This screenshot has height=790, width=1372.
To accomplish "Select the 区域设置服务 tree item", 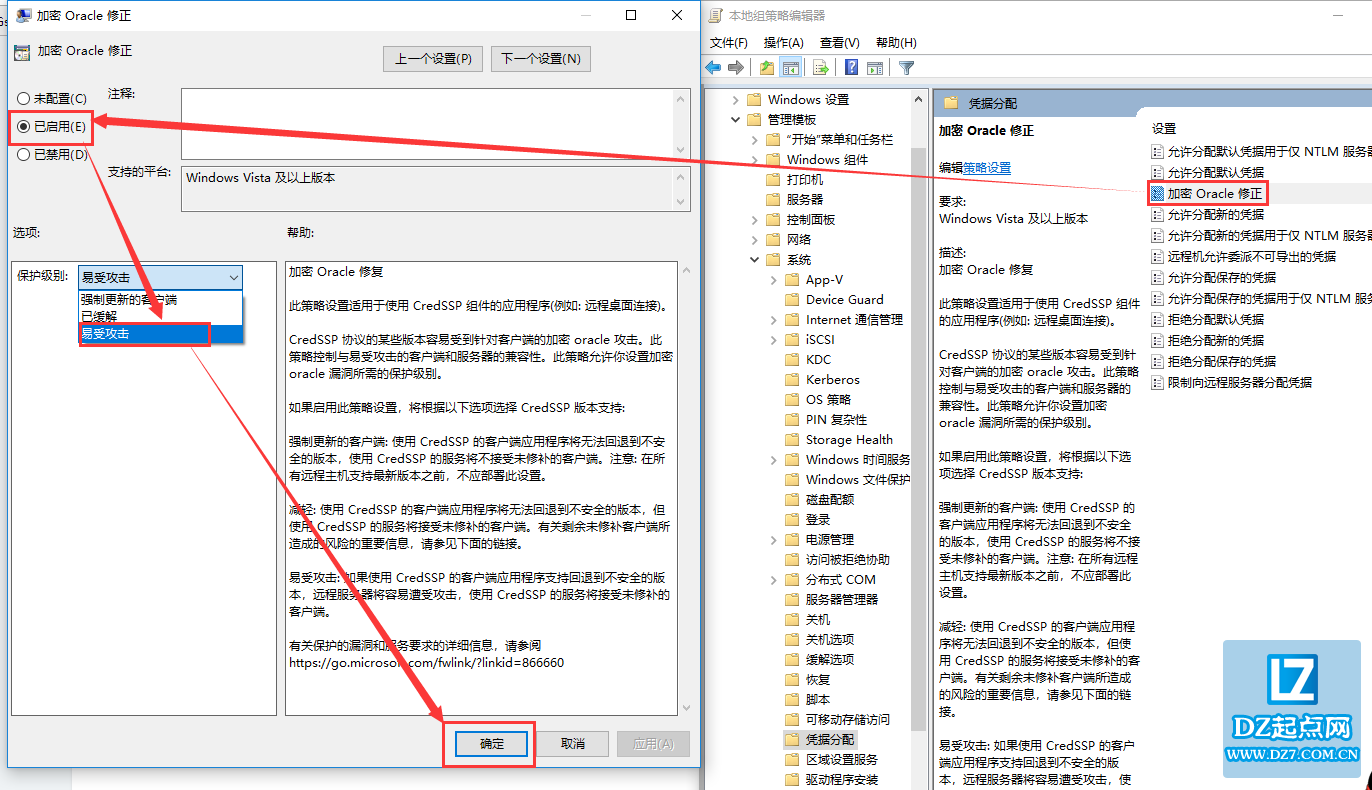I will coord(842,759).
